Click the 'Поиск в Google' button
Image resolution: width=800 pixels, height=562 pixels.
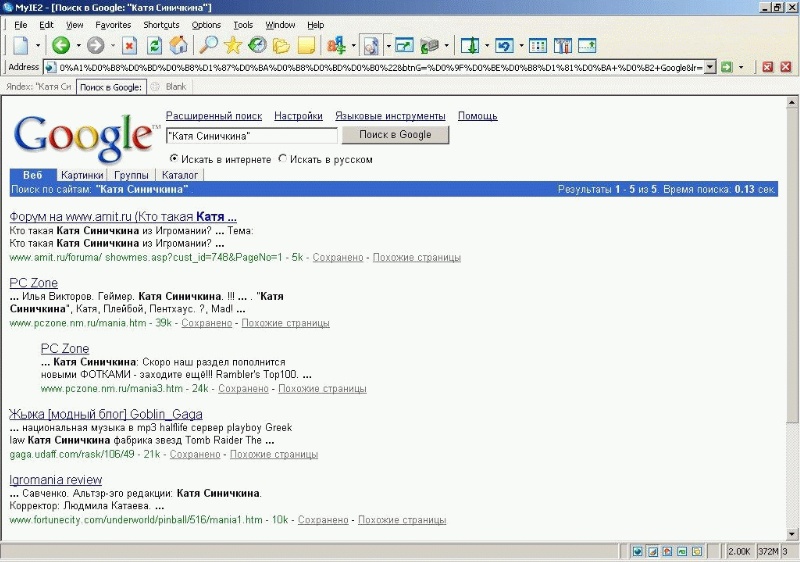395,135
